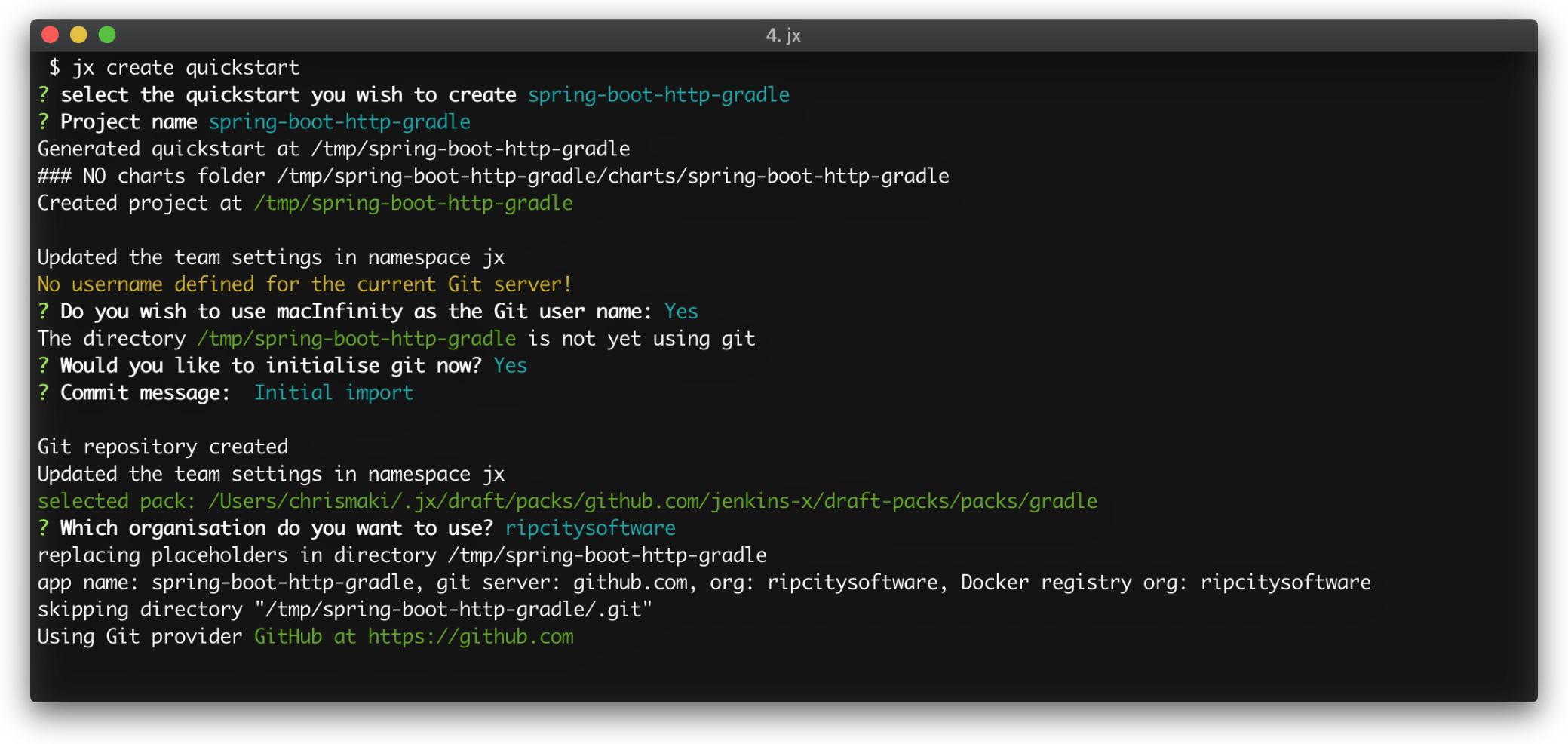Screen dimensions: 1568x744
Task: Click the cyan Project name answer
Action: pyautogui.click(x=339, y=122)
